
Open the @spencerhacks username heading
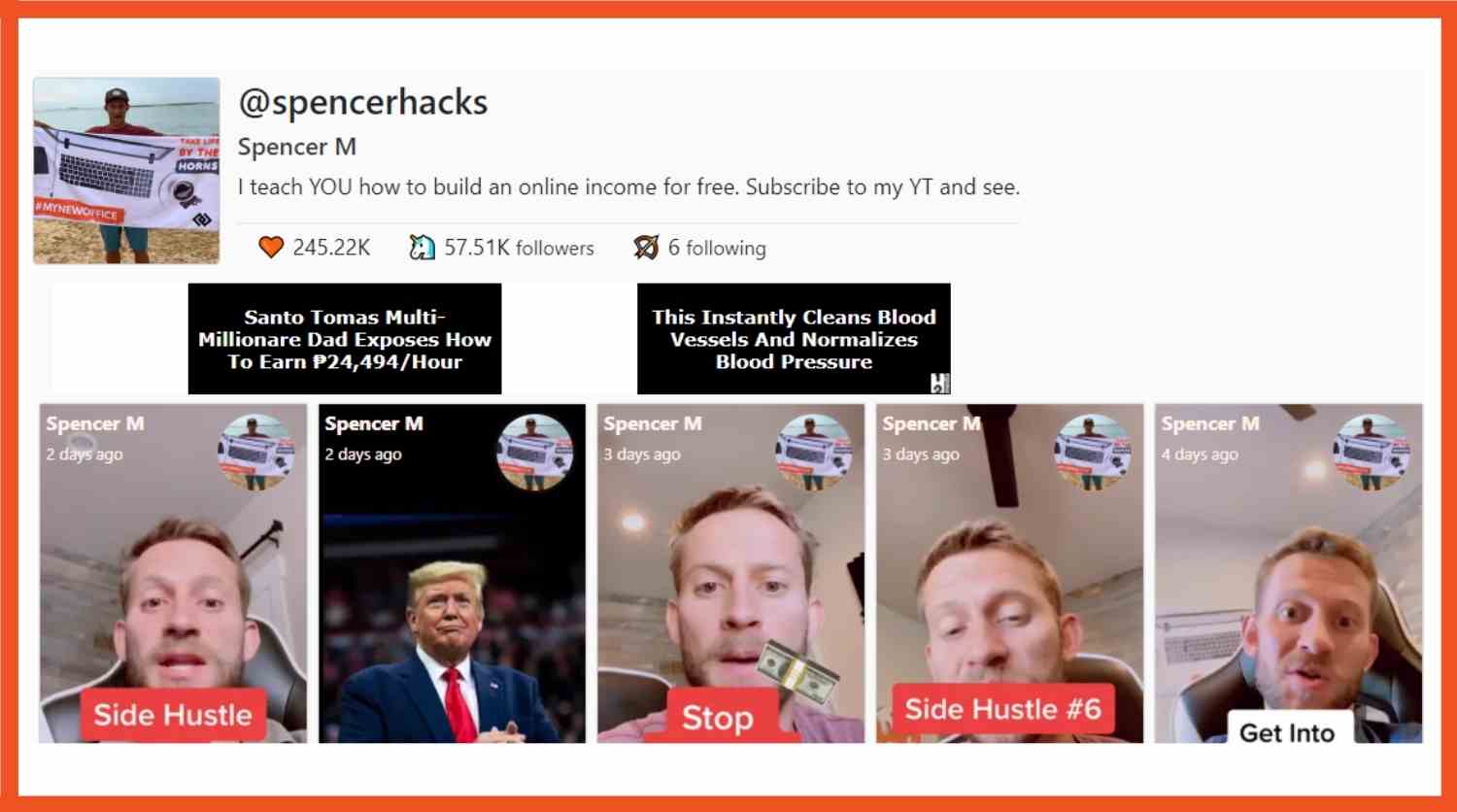coord(363,102)
